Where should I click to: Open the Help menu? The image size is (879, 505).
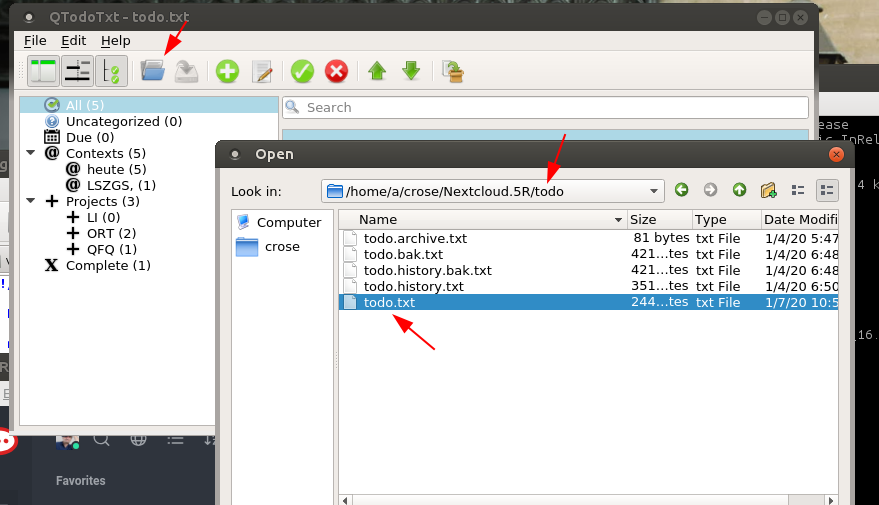point(115,40)
